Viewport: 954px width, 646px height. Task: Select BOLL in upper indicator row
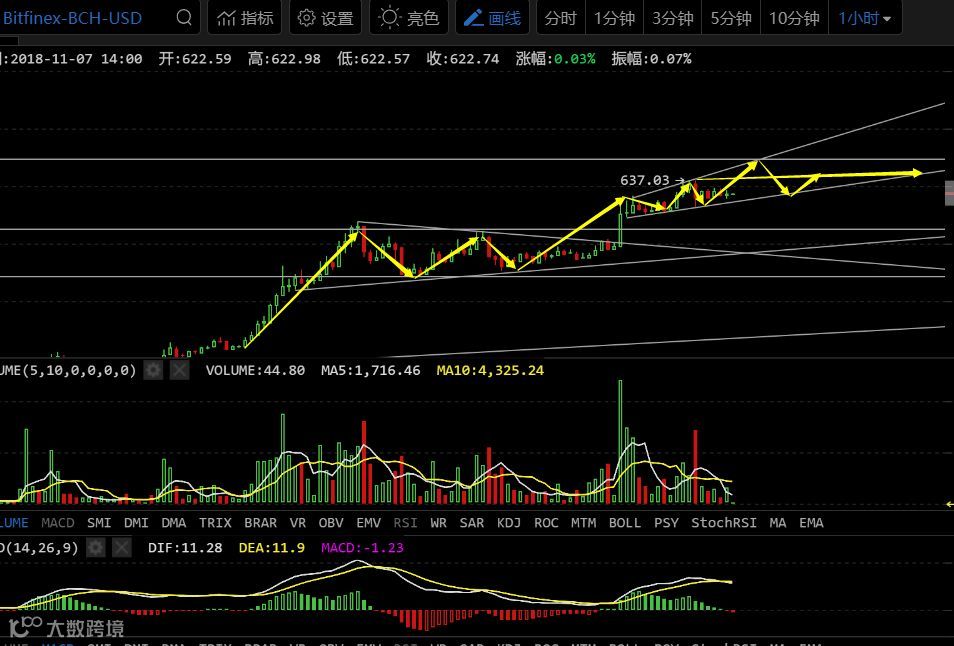click(625, 523)
